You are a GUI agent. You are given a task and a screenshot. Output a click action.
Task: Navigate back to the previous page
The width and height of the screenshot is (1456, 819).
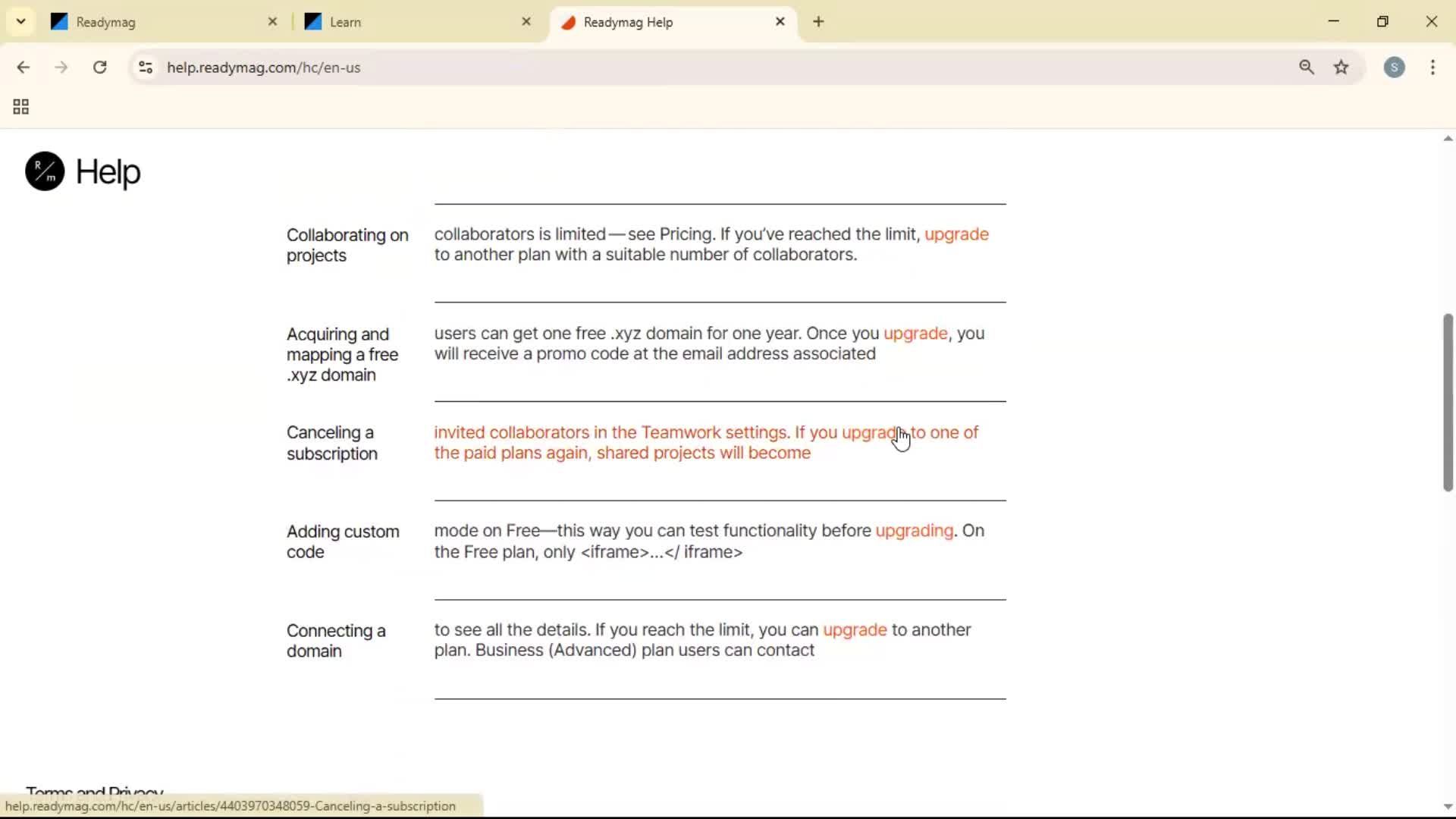click(x=24, y=67)
